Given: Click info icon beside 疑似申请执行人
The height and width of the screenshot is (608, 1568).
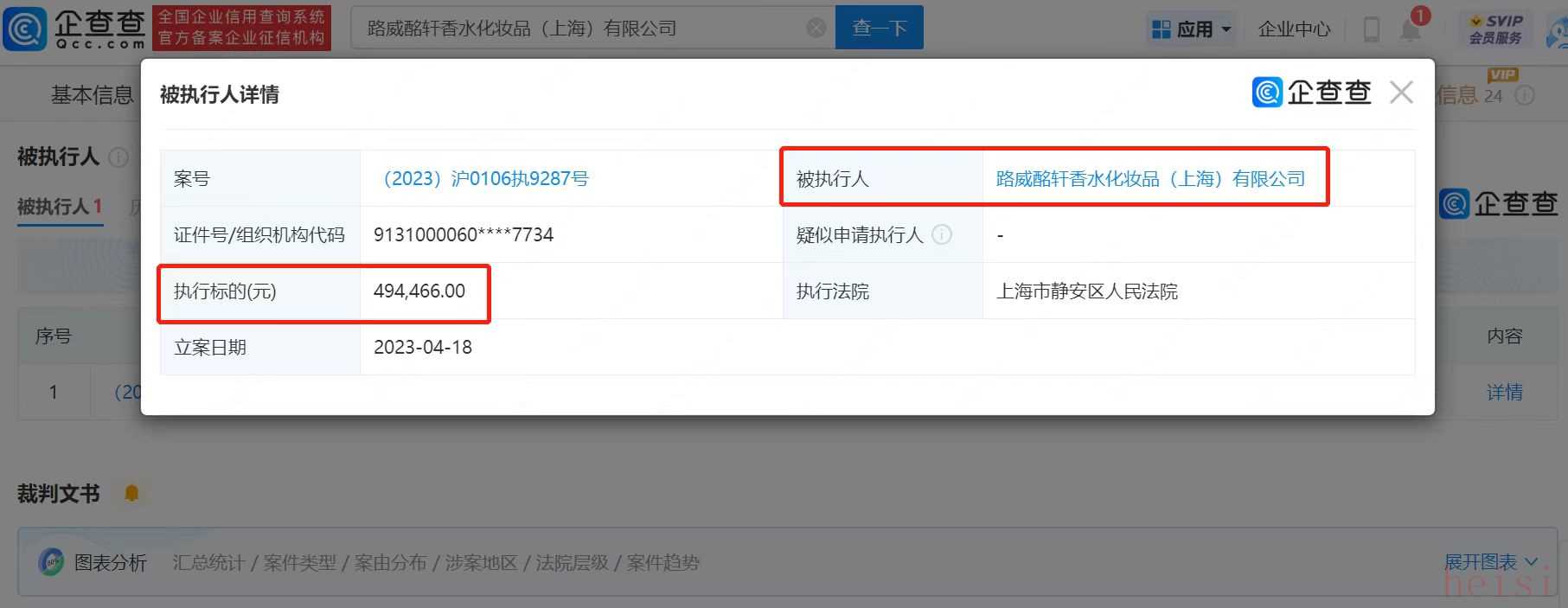Looking at the screenshot, I should pyautogui.click(x=943, y=234).
